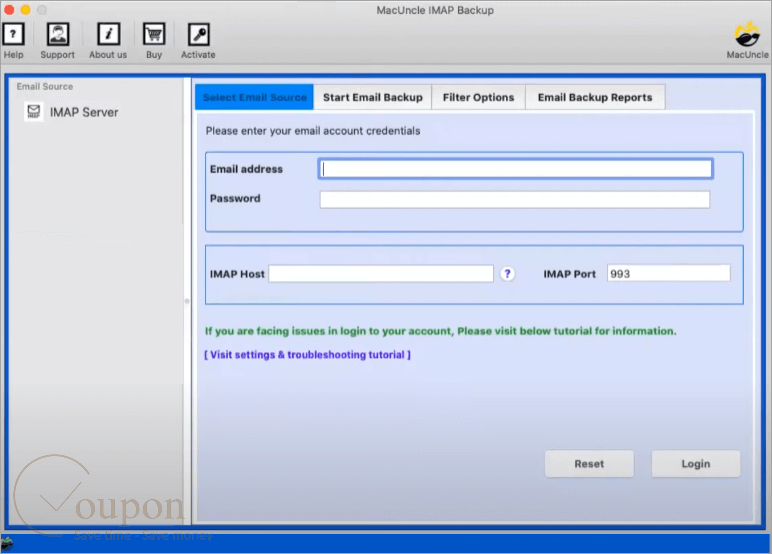Switch to Select Email Source tab

coord(254,97)
